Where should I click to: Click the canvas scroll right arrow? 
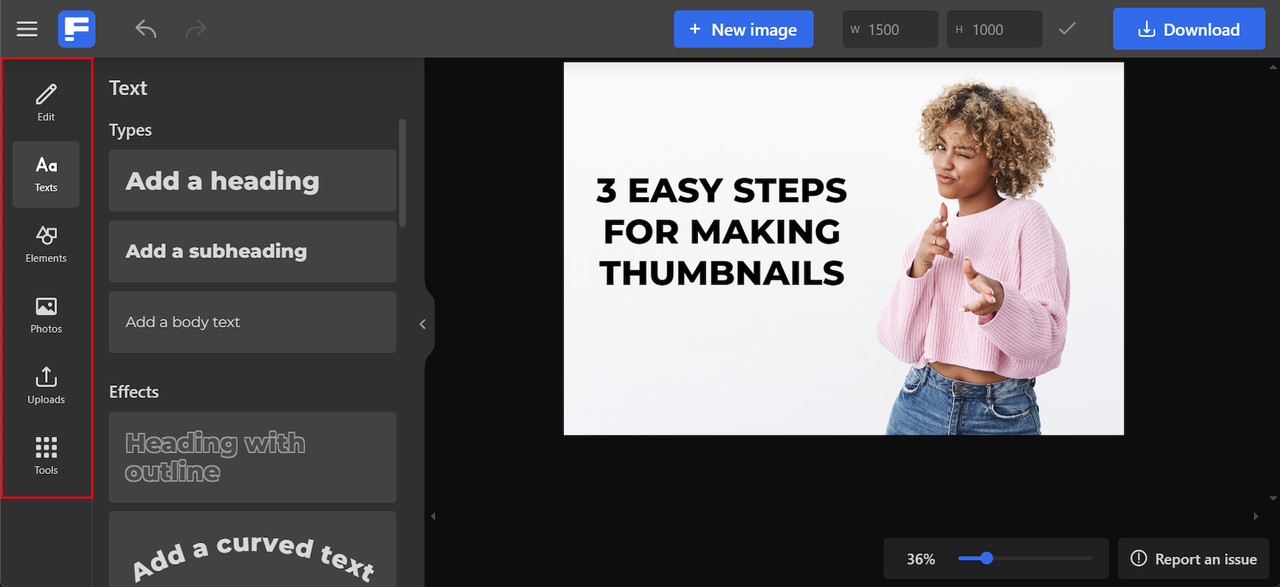(x=1256, y=516)
